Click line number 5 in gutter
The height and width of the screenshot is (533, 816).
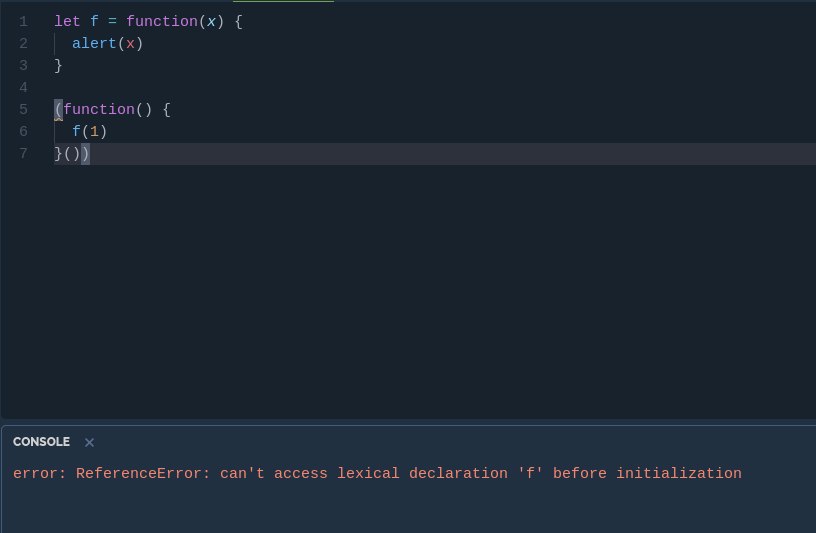23,110
